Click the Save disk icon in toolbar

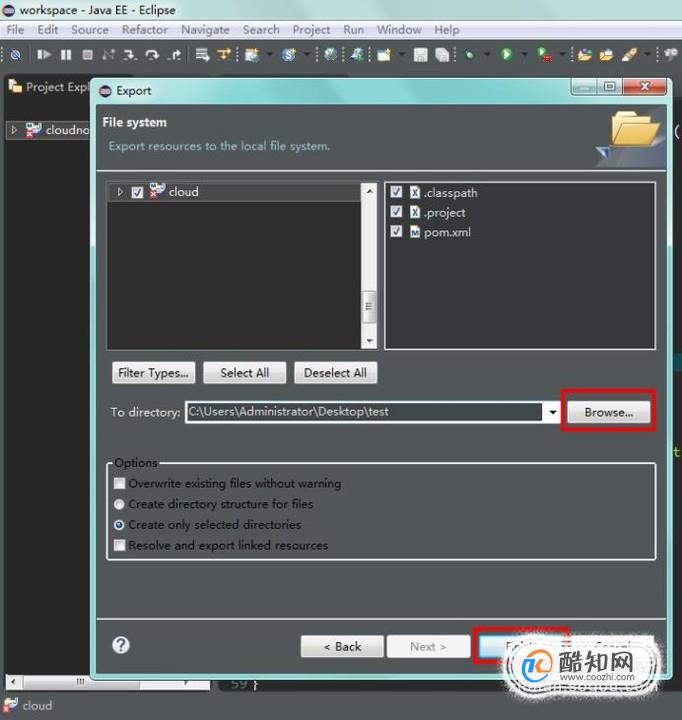click(x=420, y=55)
